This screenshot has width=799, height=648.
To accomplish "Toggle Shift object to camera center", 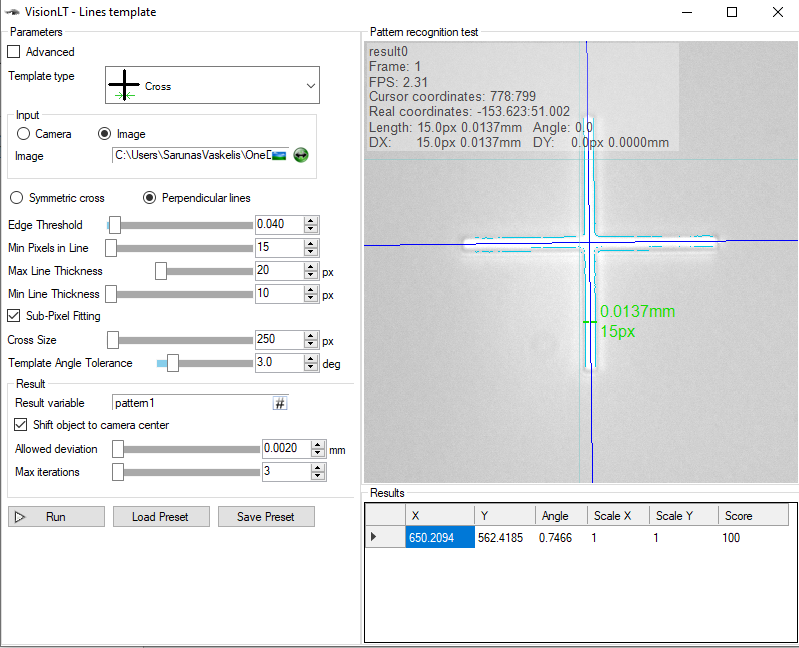I will coord(22,425).
